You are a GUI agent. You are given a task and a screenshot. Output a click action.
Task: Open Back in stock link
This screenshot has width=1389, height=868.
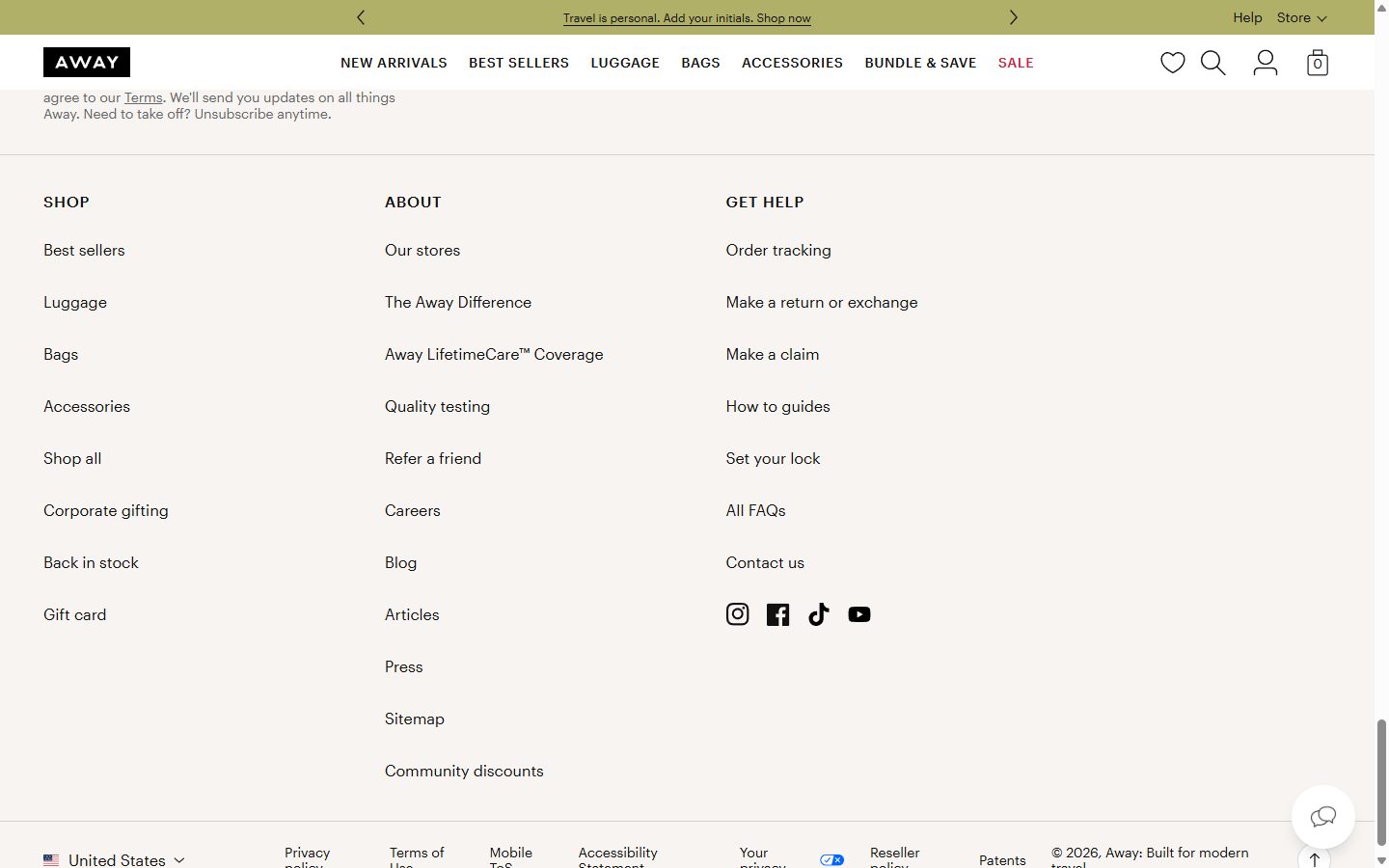[x=91, y=562]
